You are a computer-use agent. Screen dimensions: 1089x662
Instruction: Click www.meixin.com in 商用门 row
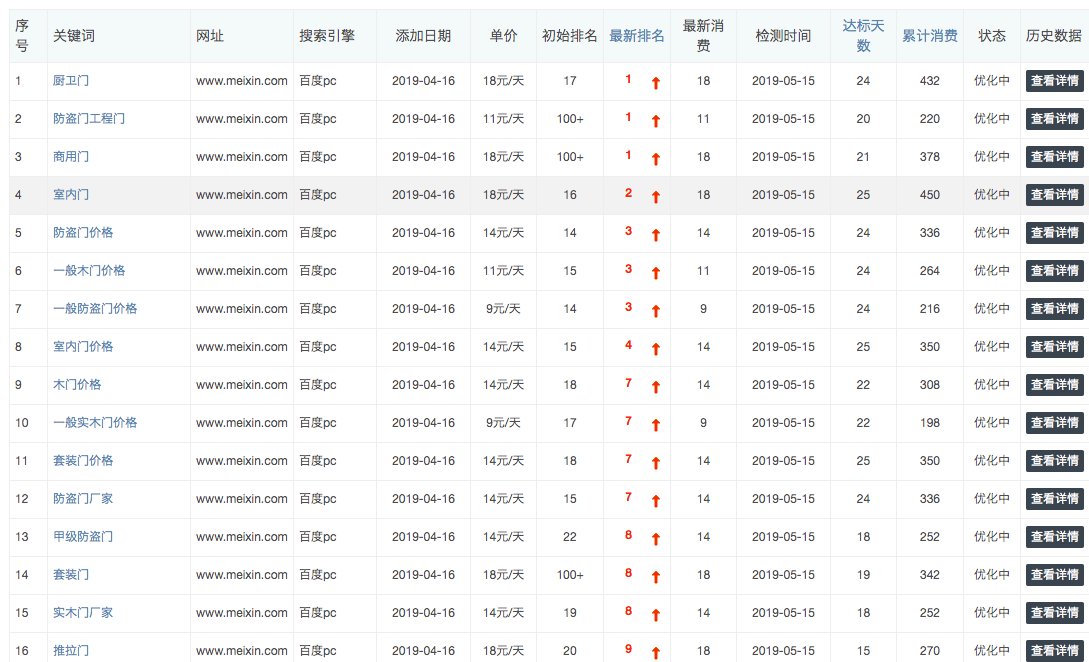[x=242, y=157]
